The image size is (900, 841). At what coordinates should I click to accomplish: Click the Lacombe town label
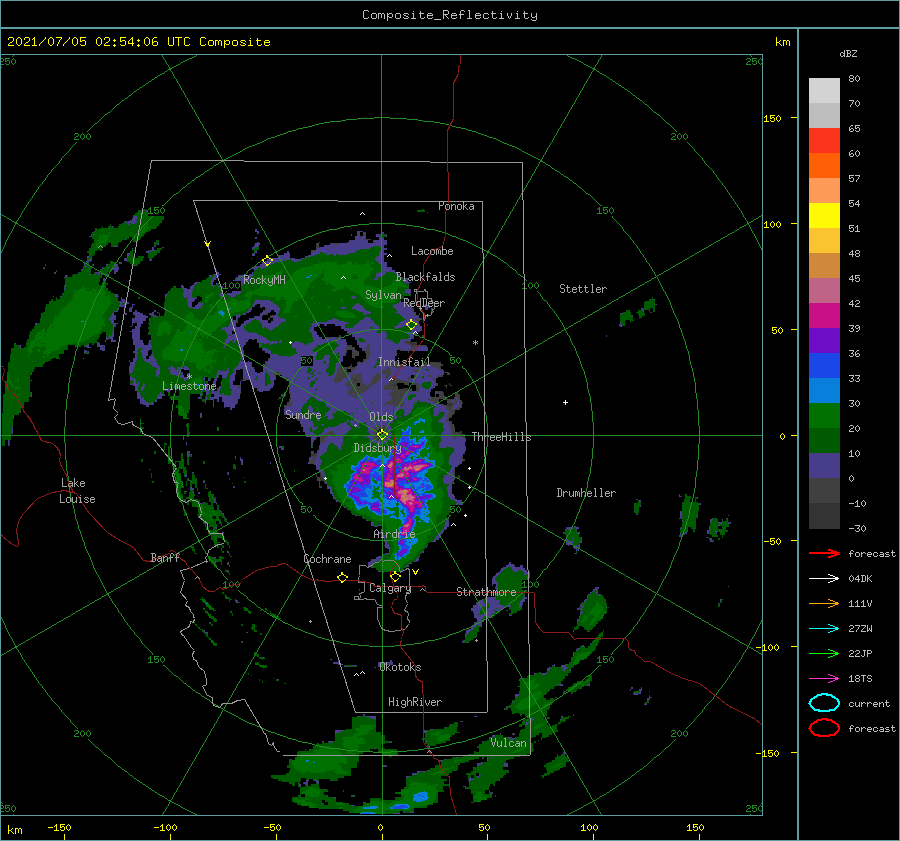point(432,251)
